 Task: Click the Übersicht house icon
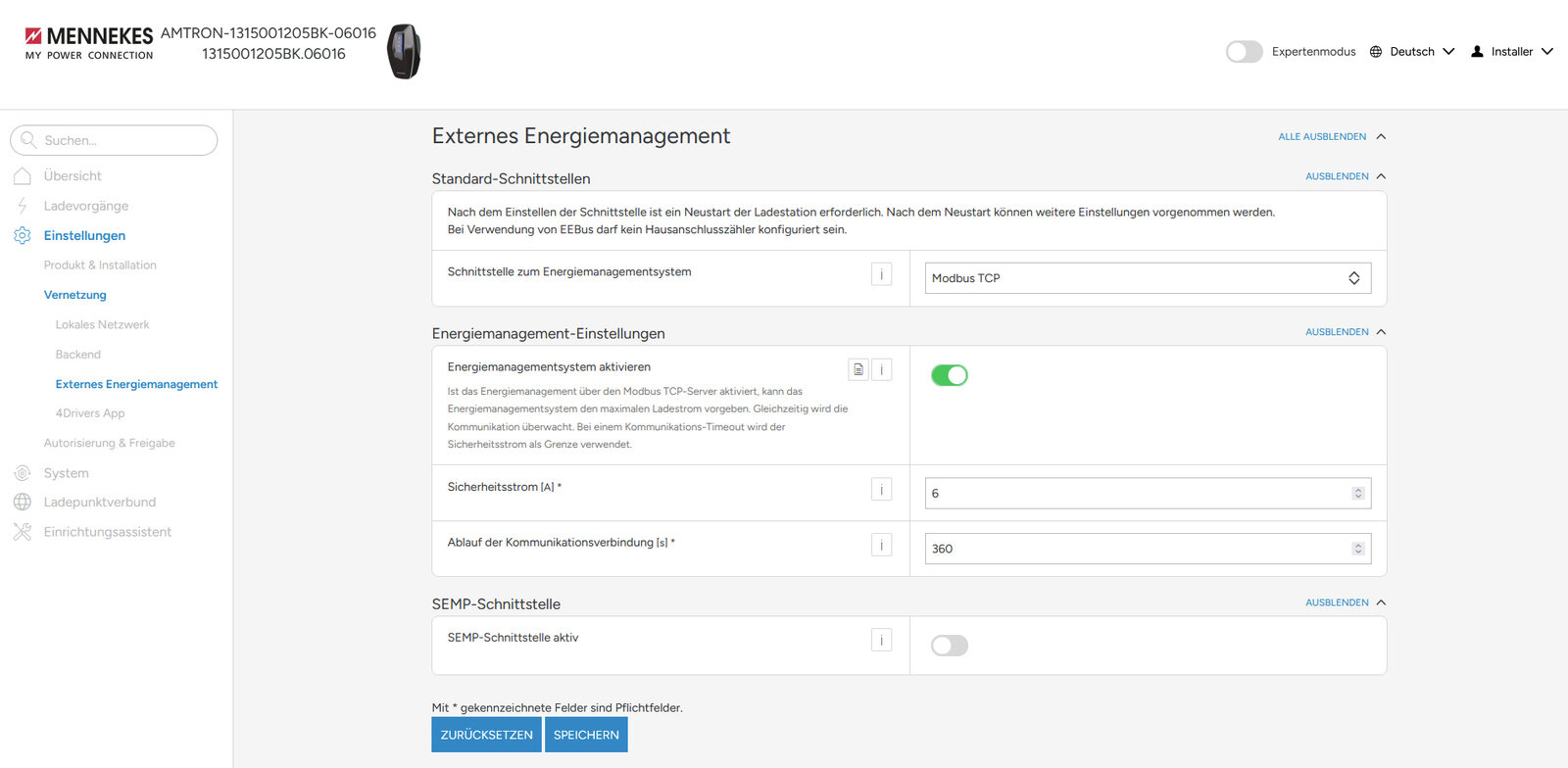[x=23, y=176]
